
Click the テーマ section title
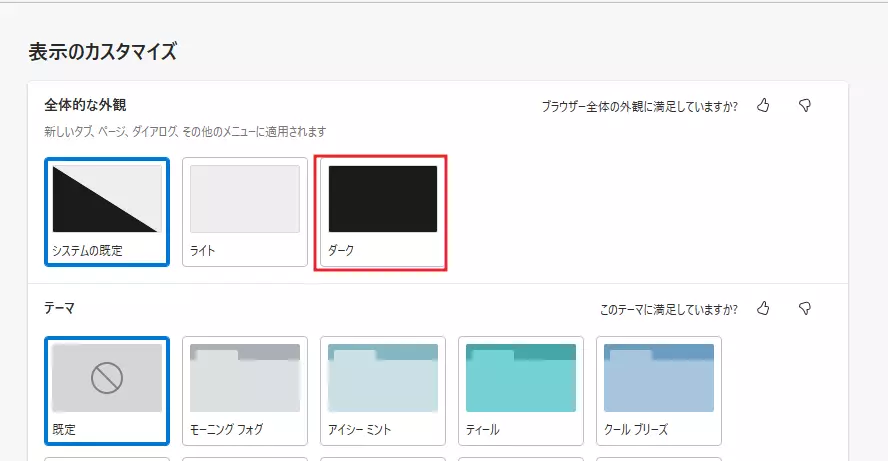(59, 308)
